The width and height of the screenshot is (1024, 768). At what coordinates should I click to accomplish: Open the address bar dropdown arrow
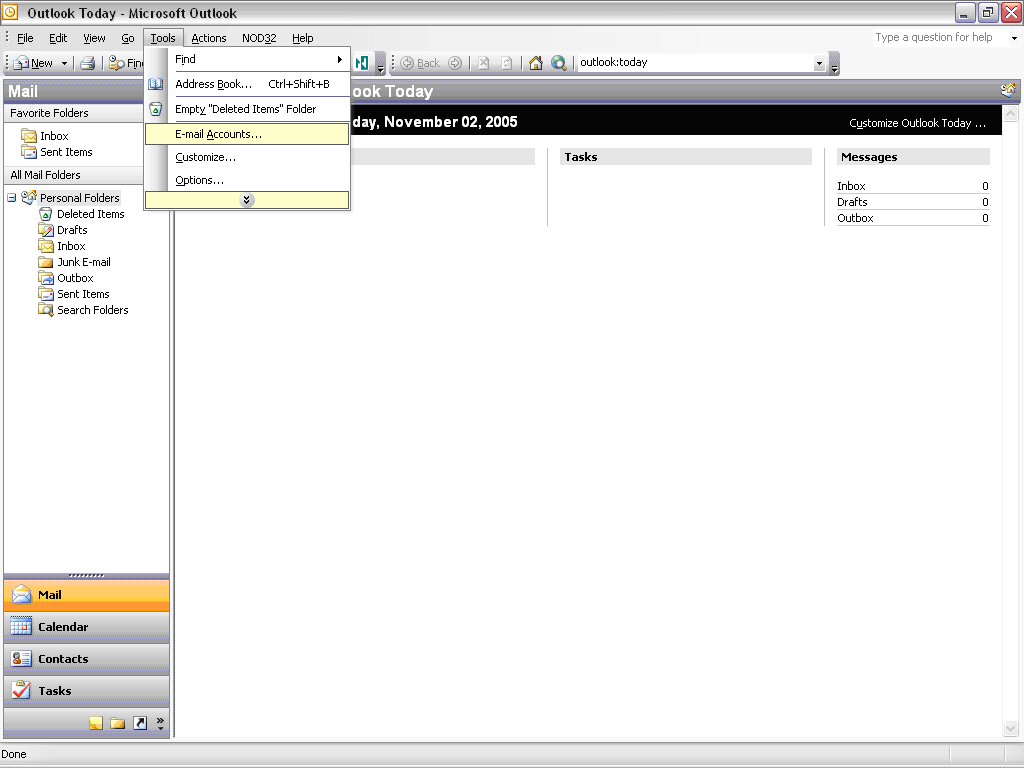819,63
